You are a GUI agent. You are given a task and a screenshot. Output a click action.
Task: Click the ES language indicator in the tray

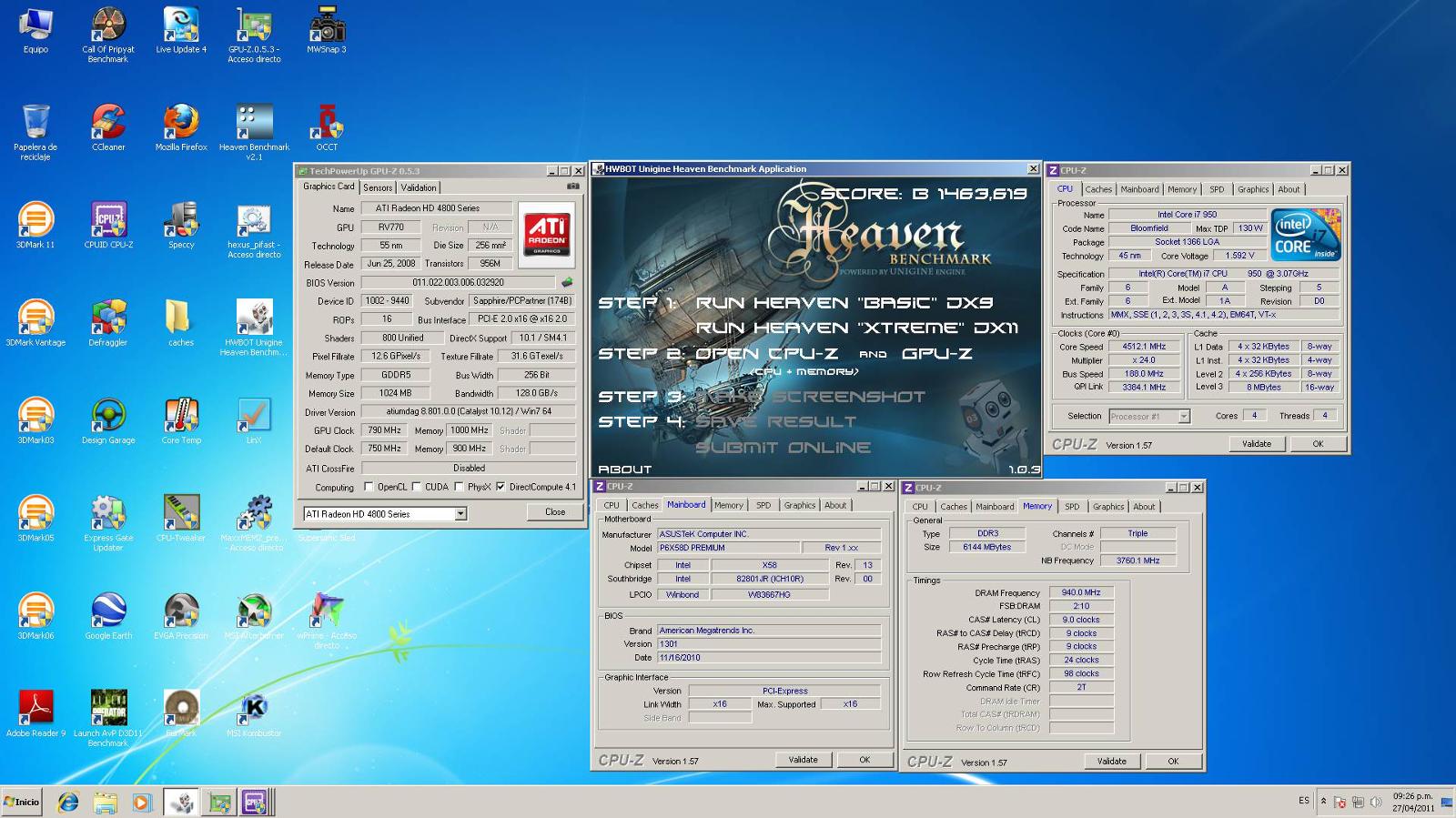[1304, 801]
